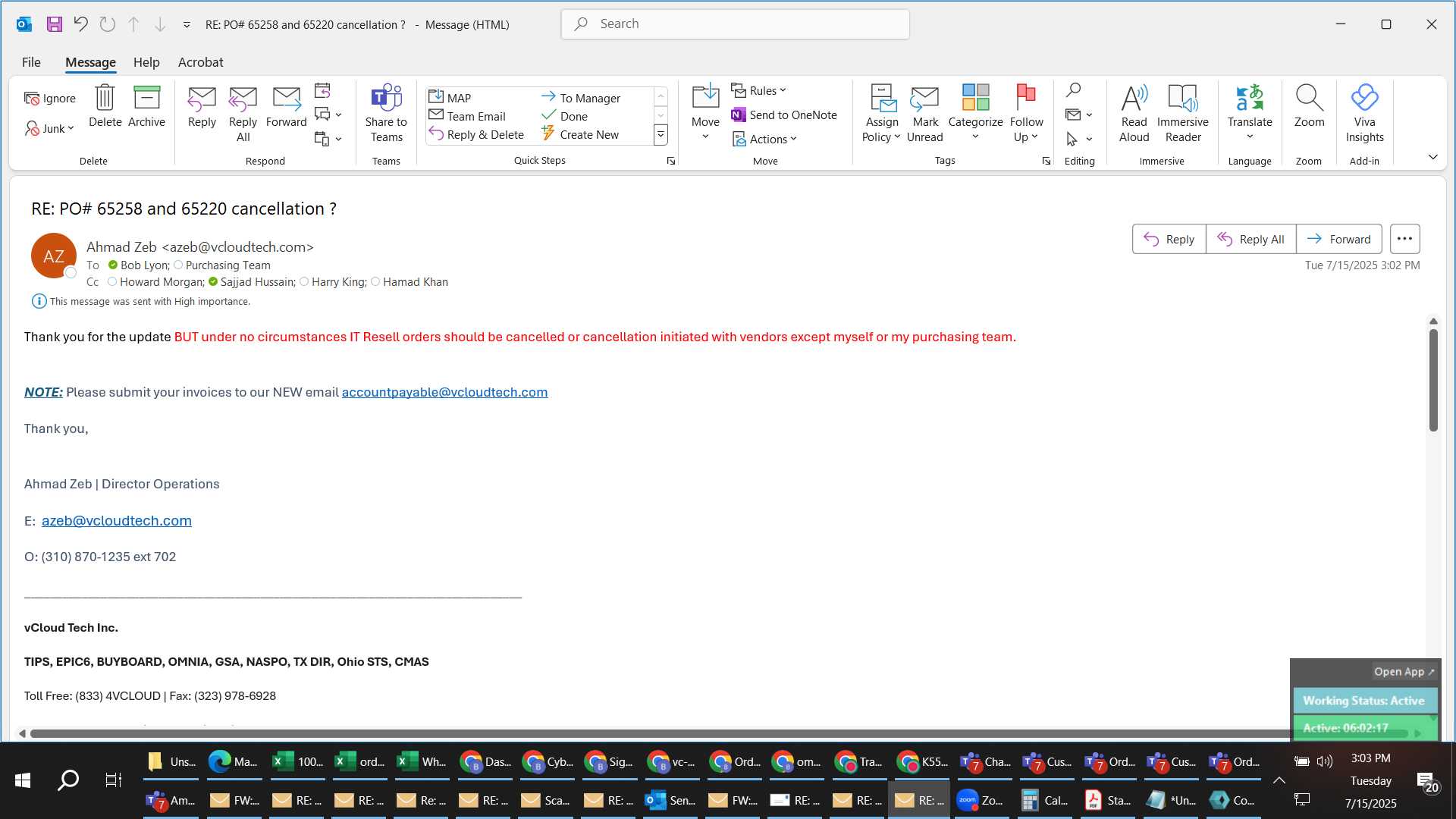Open the message header more actions menu
Screen dimensions: 1456x819
pos(1404,239)
